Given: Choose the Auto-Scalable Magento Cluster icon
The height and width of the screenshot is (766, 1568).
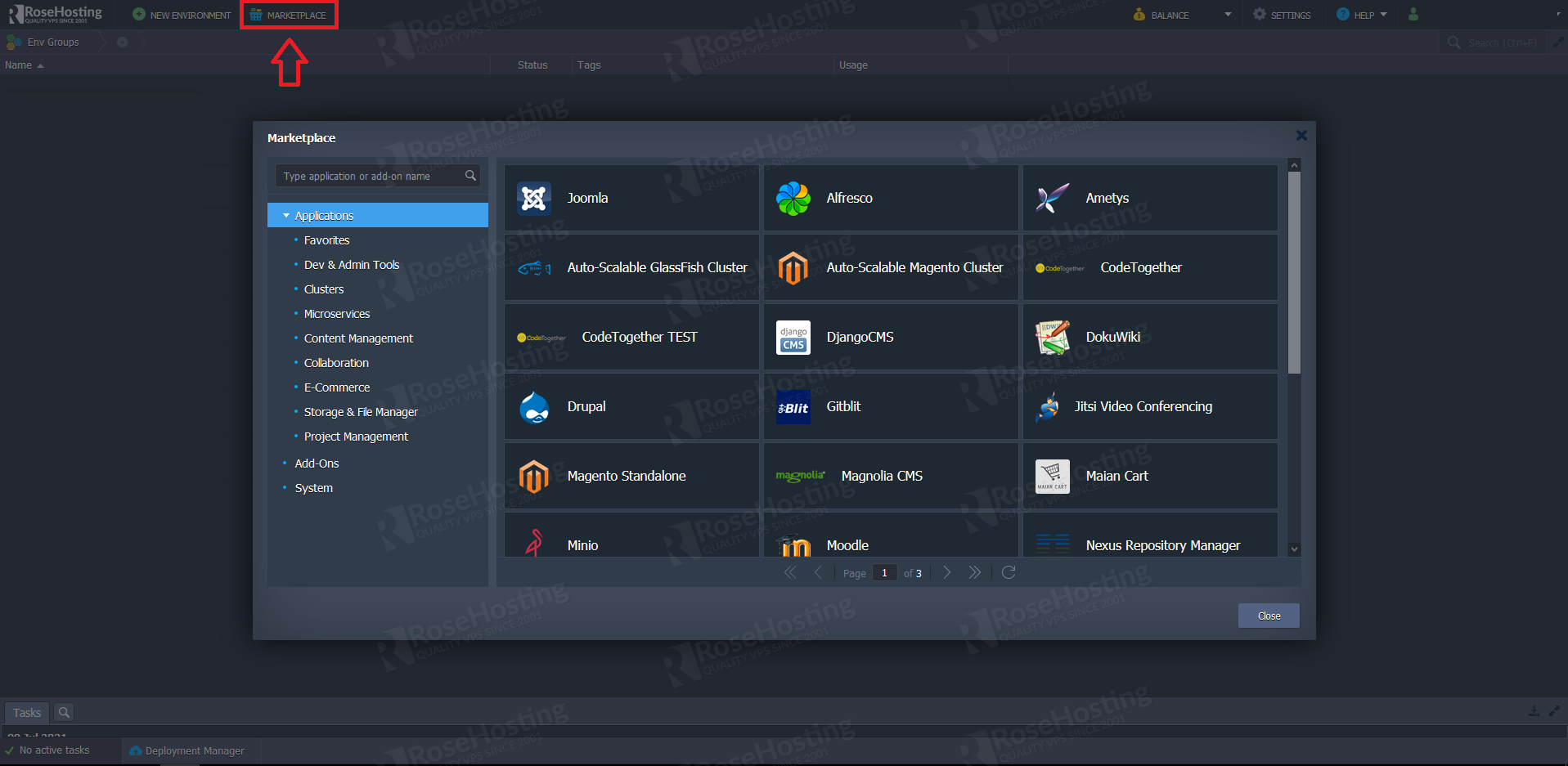Looking at the screenshot, I should pyautogui.click(x=793, y=267).
